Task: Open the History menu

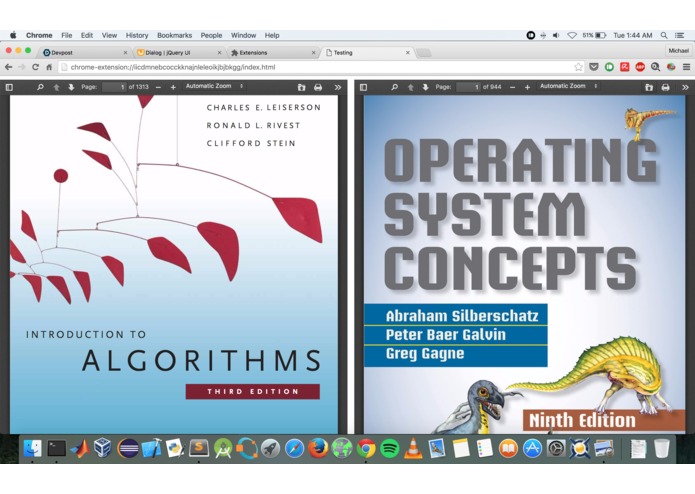Action: (137, 35)
